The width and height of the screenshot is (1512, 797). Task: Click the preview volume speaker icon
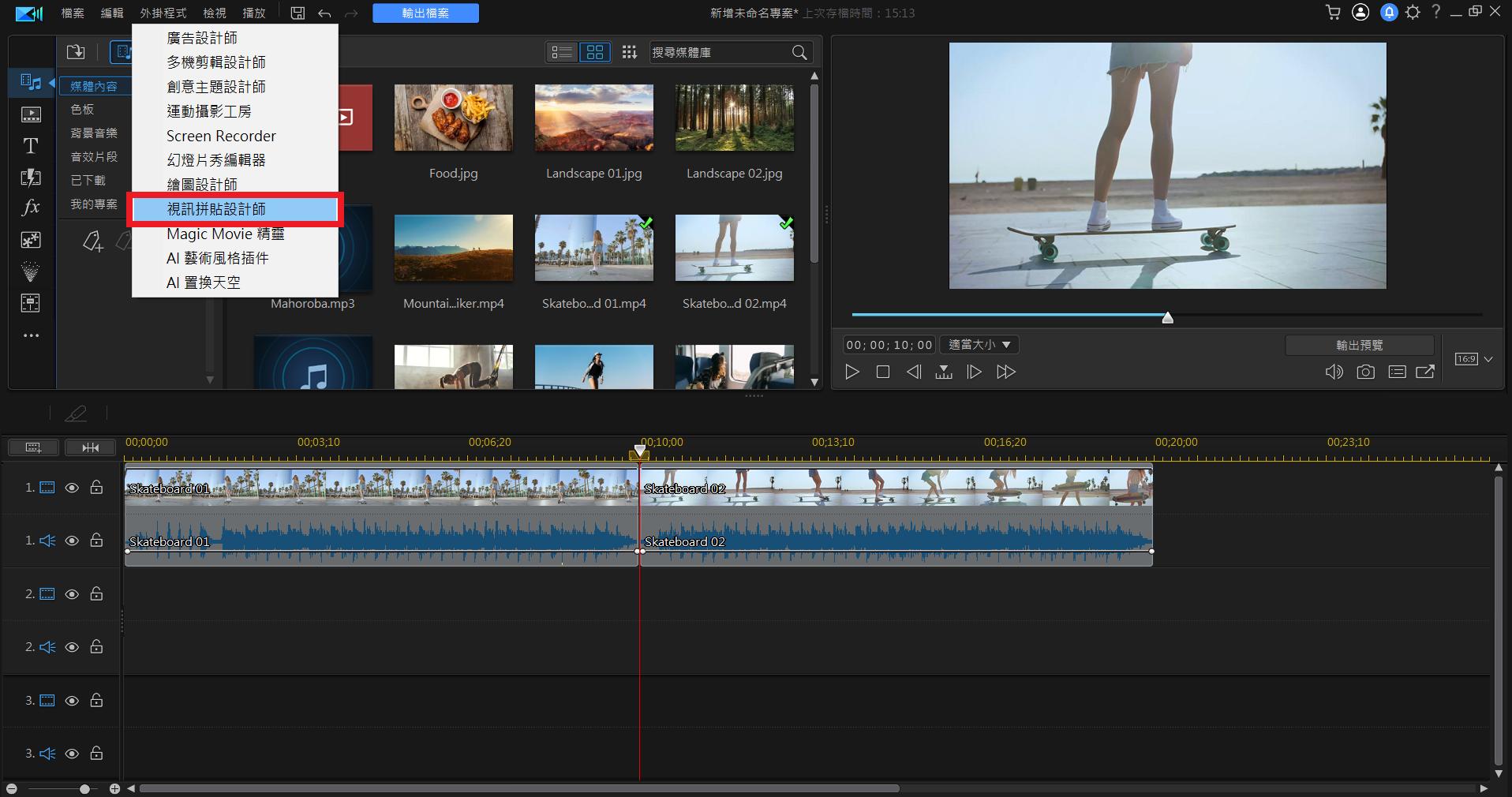(x=1334, y=372)
